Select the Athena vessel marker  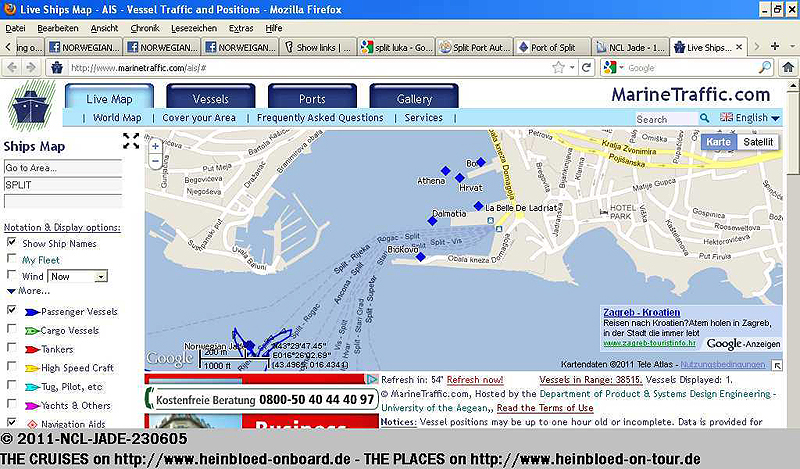tap(446, 170)
